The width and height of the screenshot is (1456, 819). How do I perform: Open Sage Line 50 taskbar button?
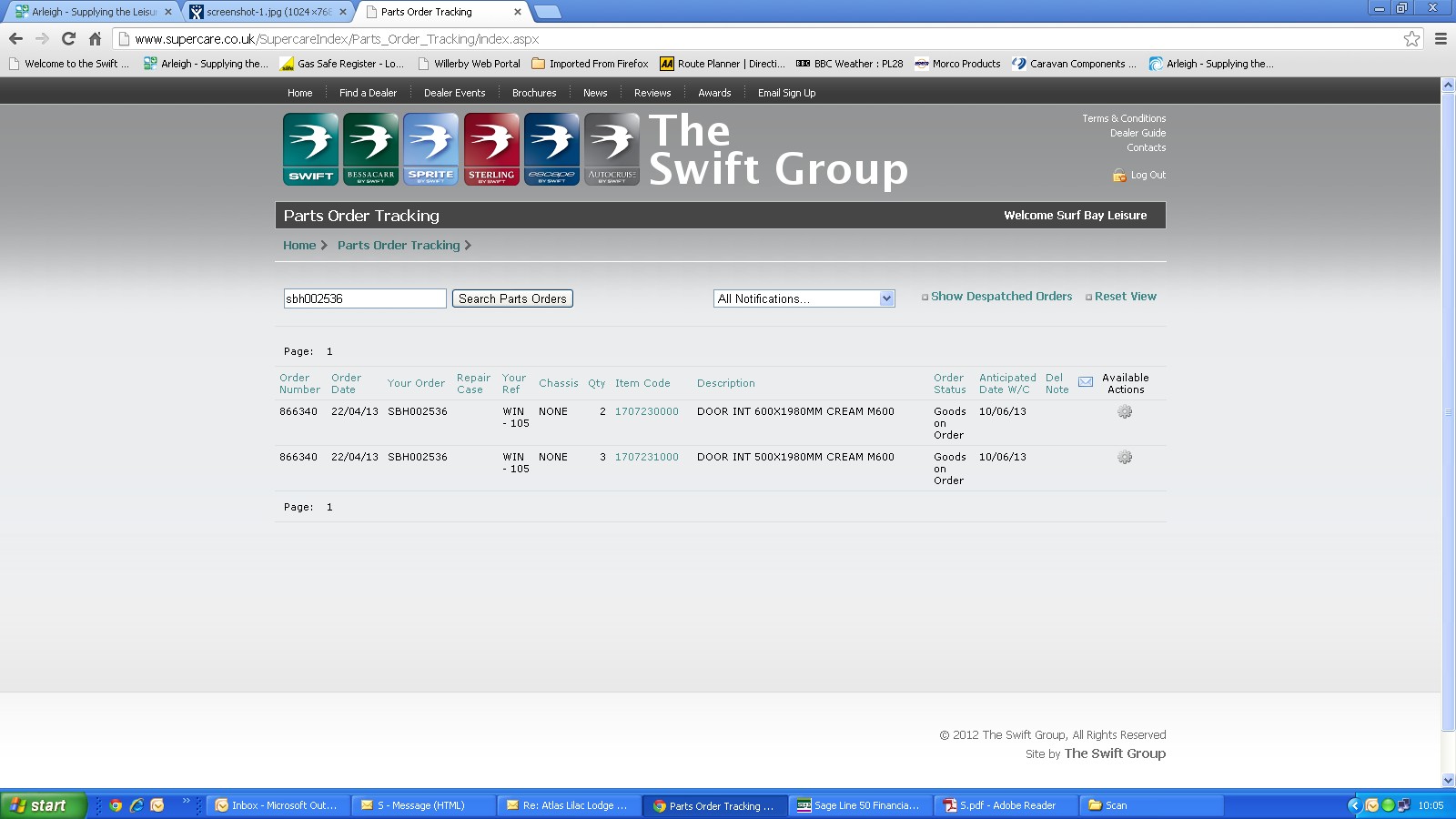(x=858, y=805)
